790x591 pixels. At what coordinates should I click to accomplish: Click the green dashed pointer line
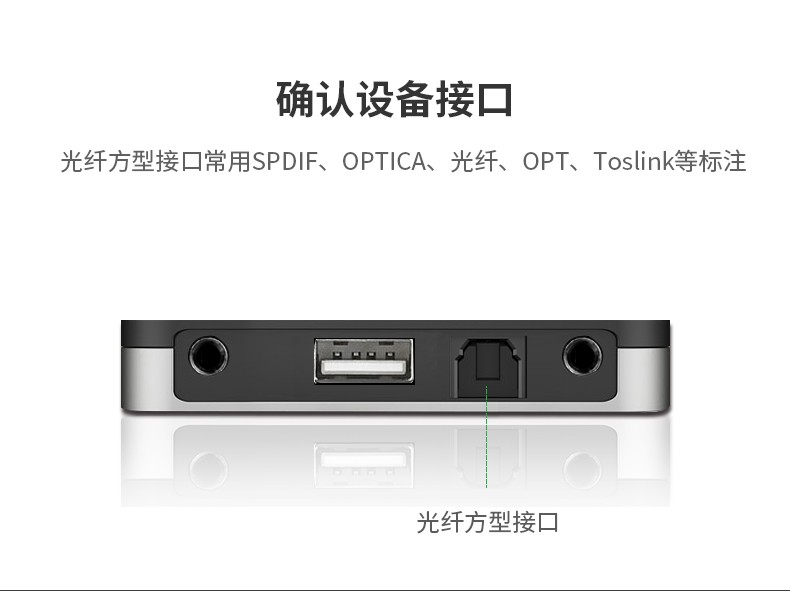pos(487,436)
